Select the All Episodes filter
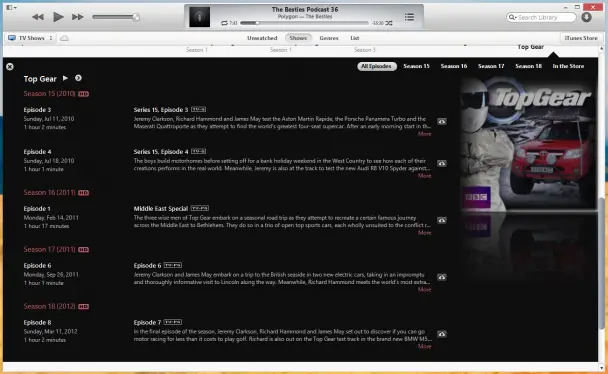 pos(377,66)
